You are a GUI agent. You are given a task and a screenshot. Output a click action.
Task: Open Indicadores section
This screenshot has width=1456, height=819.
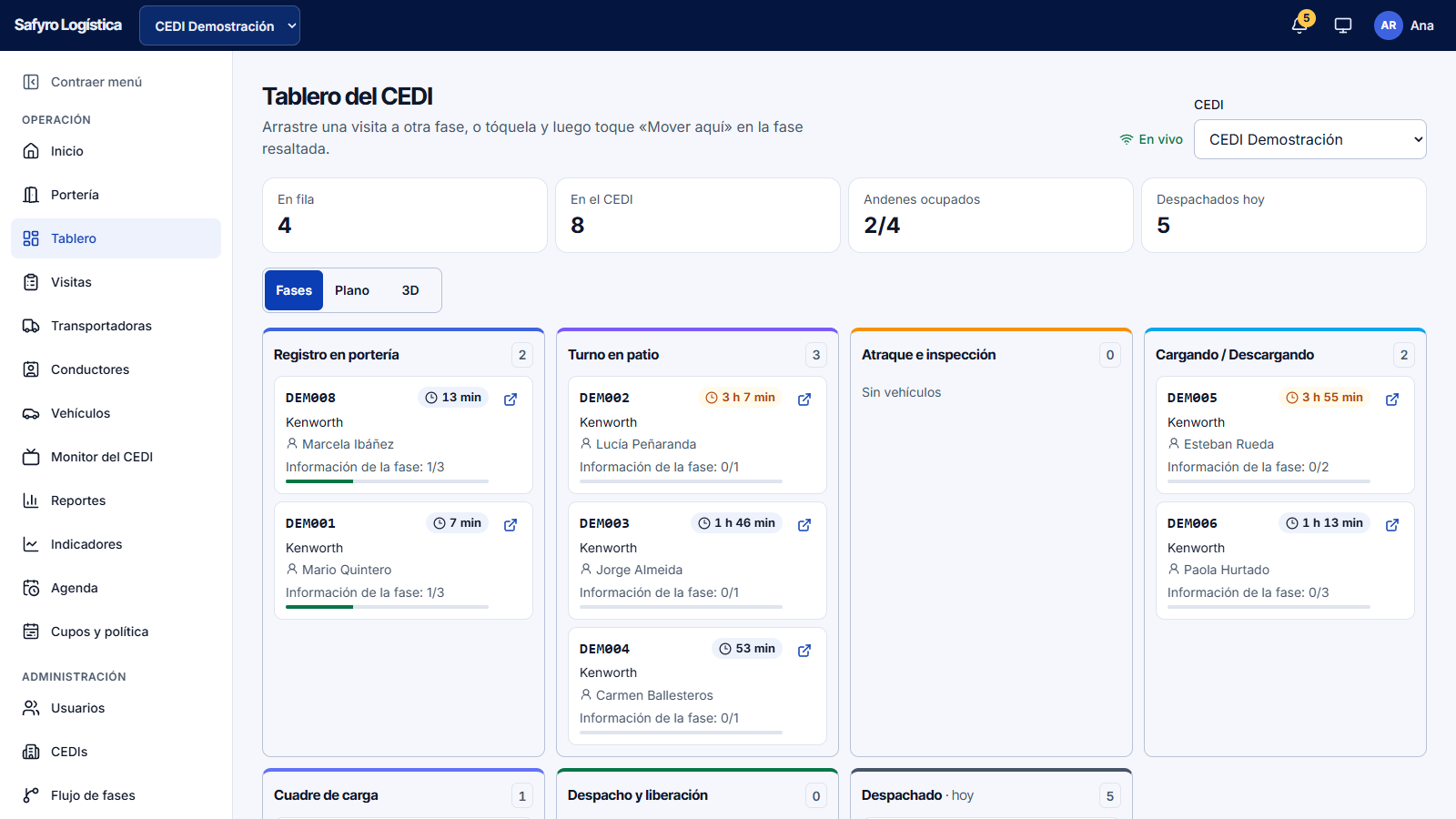click(x=116, y=544)
